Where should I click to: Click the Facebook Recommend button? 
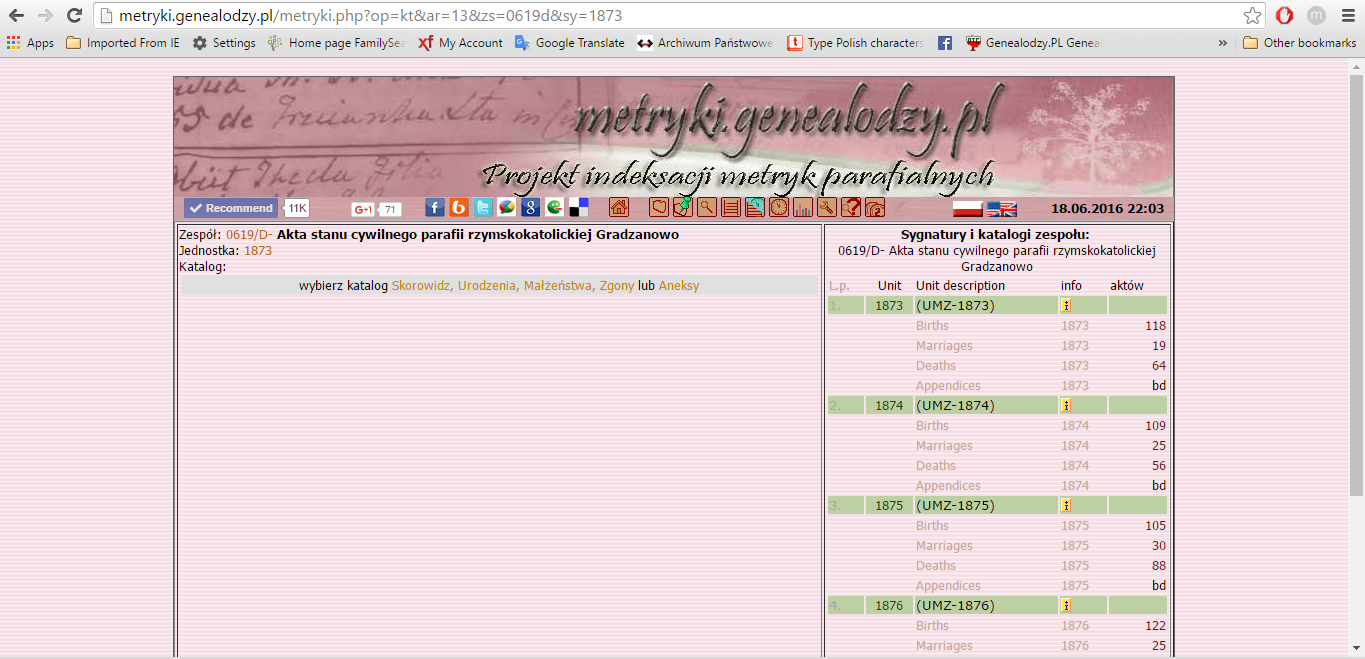coord(232,208)
